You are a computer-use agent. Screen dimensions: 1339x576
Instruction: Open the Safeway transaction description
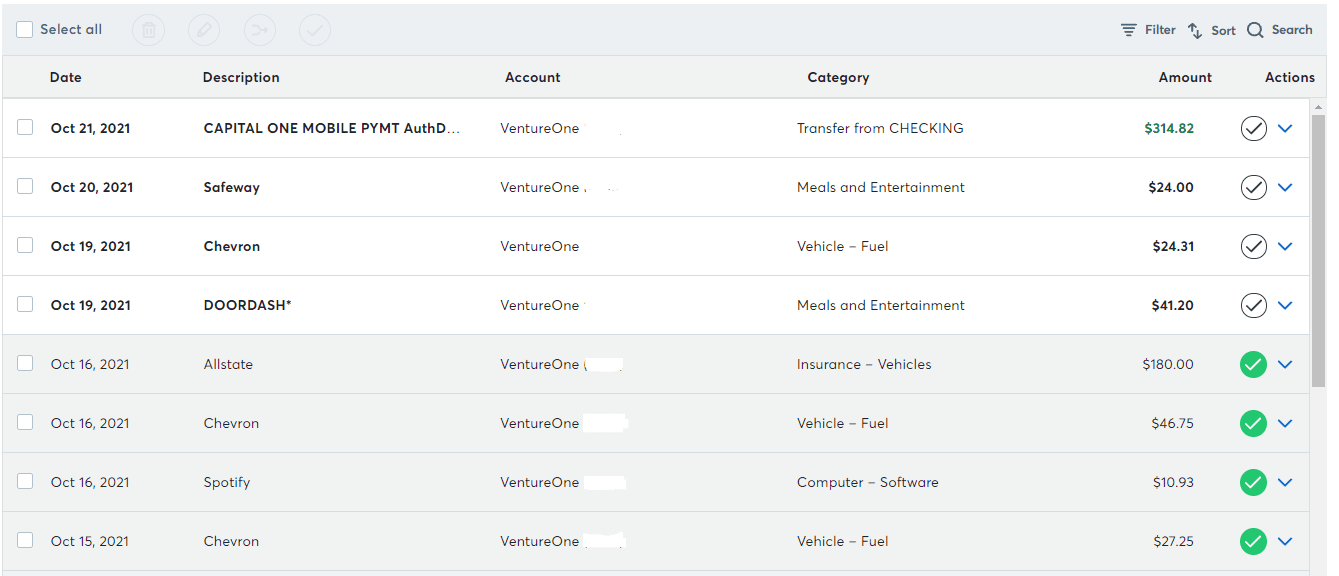[232, 187]
